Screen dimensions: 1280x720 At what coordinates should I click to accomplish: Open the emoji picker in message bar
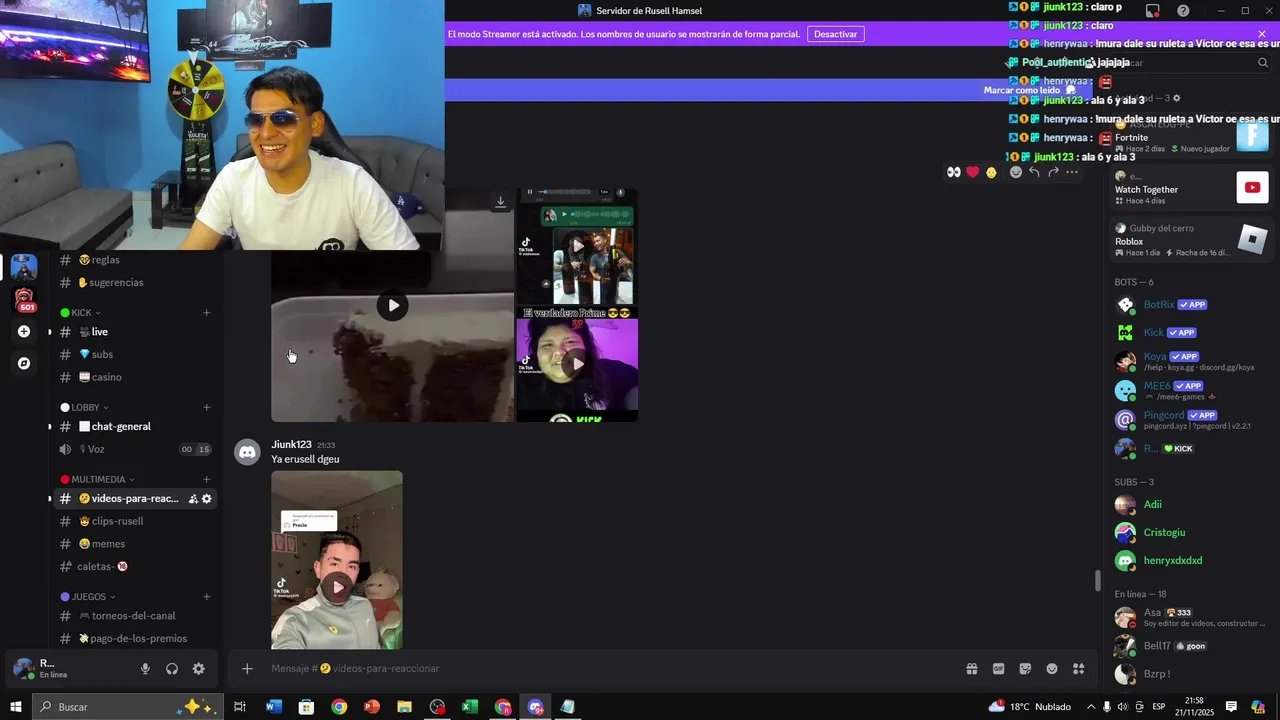click(1052, 669)
